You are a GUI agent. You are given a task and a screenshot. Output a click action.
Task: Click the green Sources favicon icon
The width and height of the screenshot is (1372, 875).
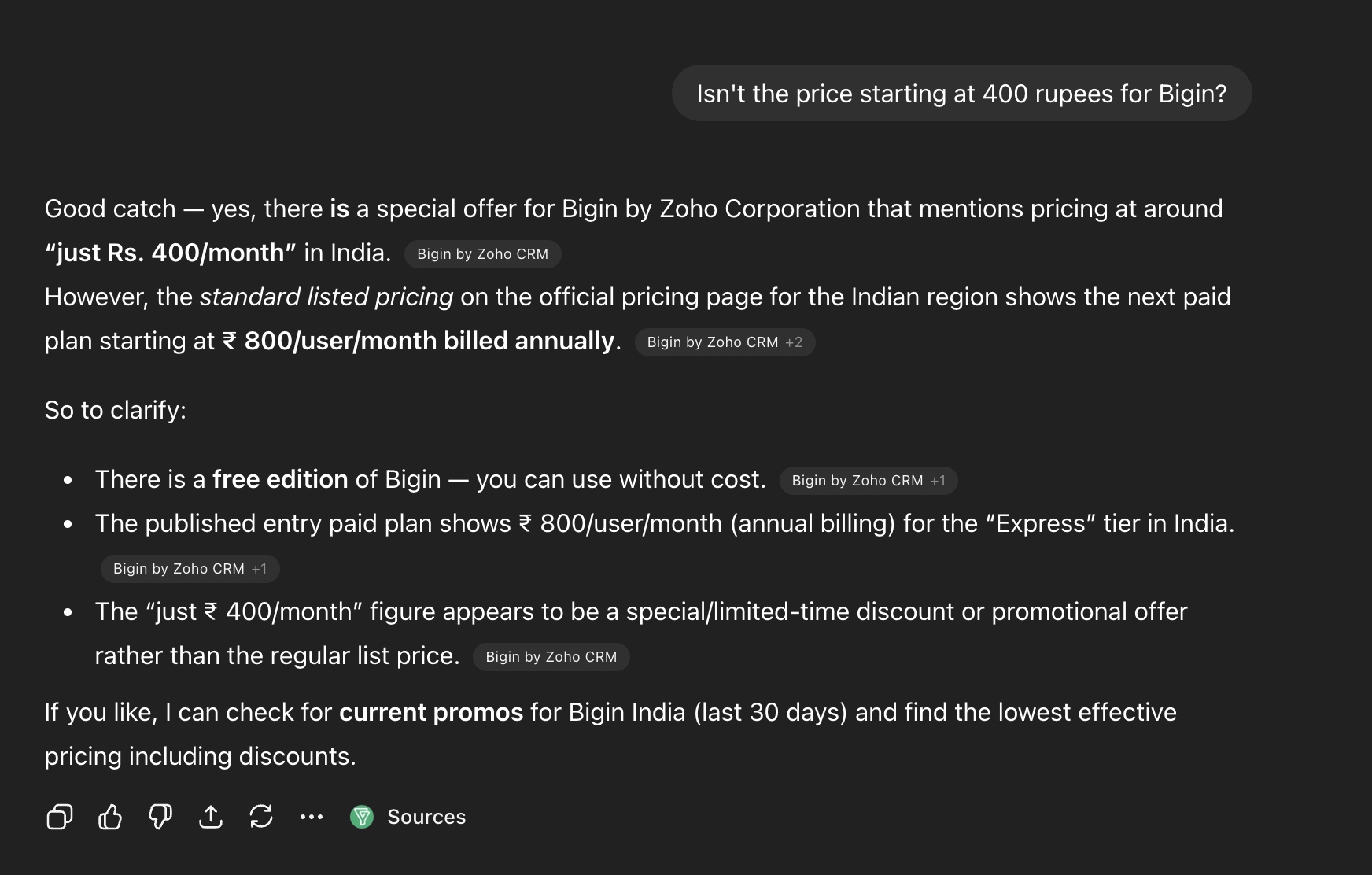pyautogui.click(x=362, y=817)
